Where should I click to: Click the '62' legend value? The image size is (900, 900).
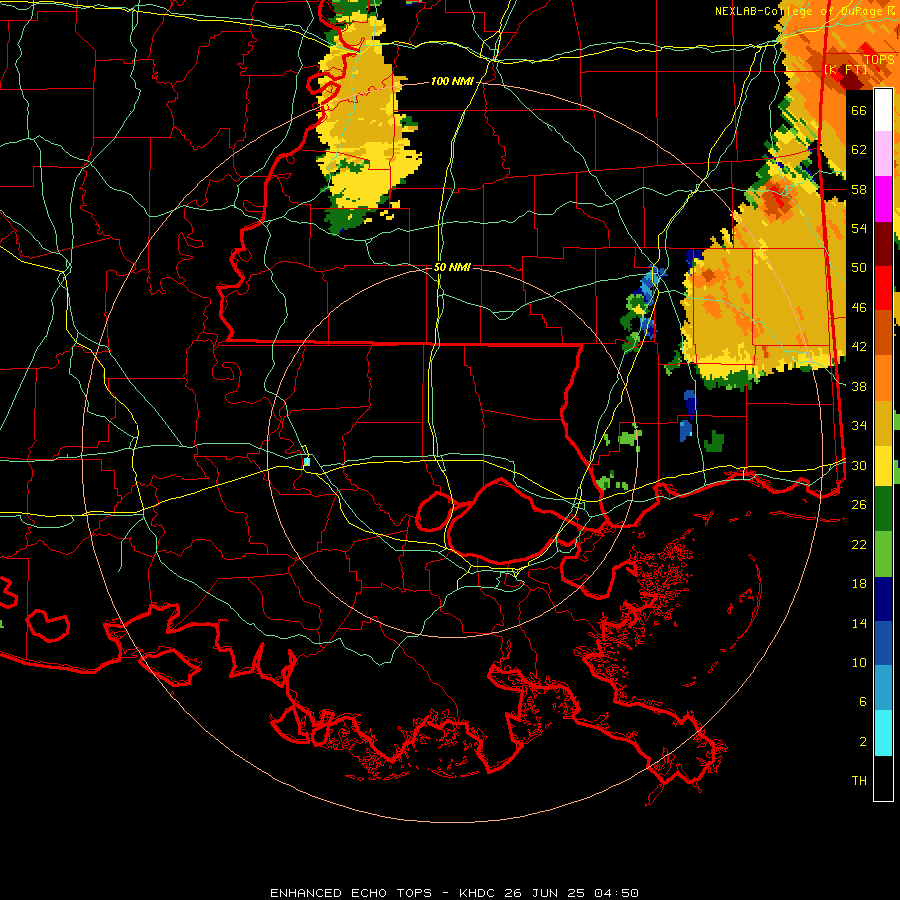[859, 150]
